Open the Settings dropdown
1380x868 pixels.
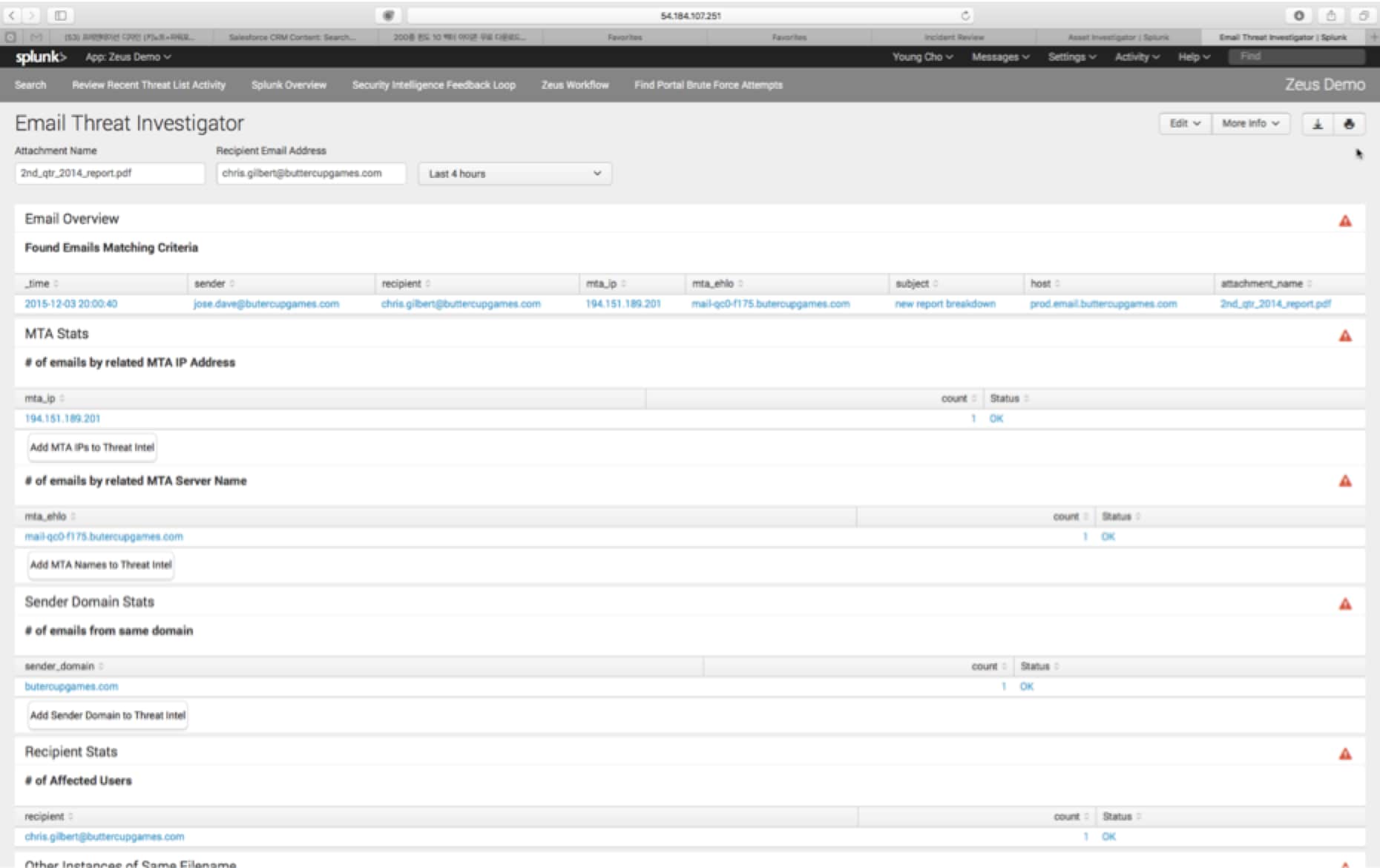1072,57
